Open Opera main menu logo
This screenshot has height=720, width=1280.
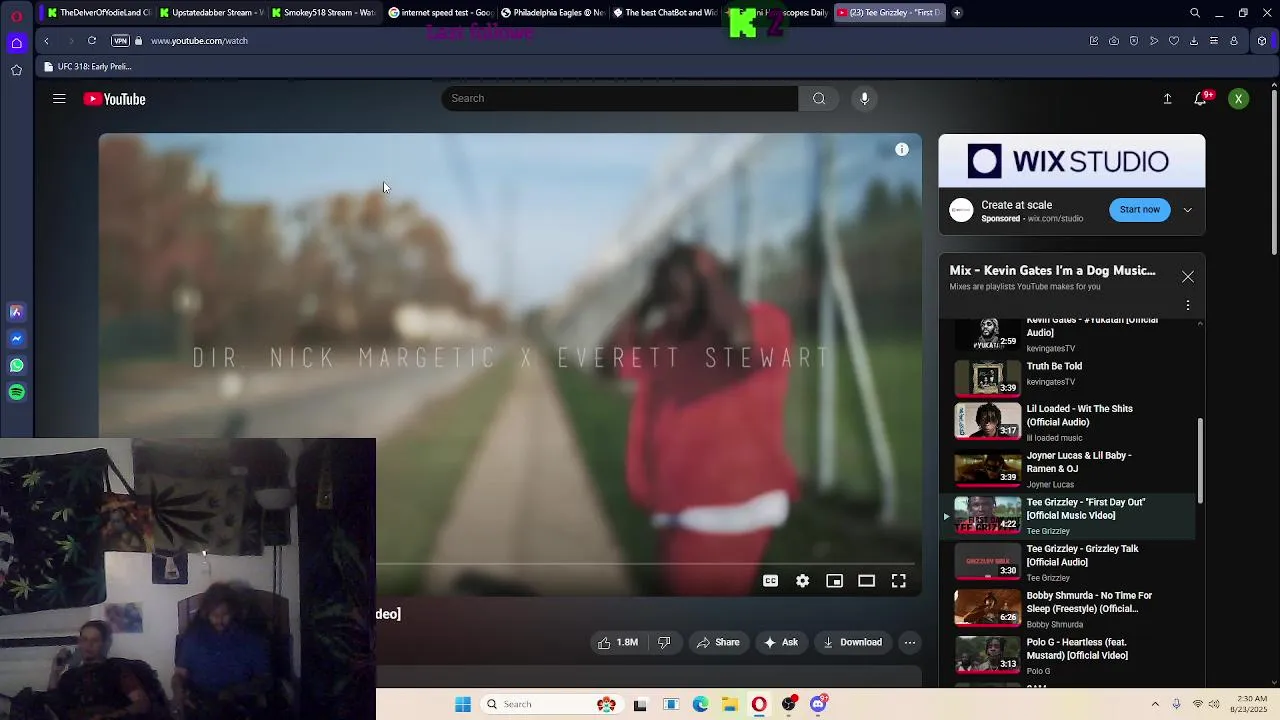click(16, 15)
